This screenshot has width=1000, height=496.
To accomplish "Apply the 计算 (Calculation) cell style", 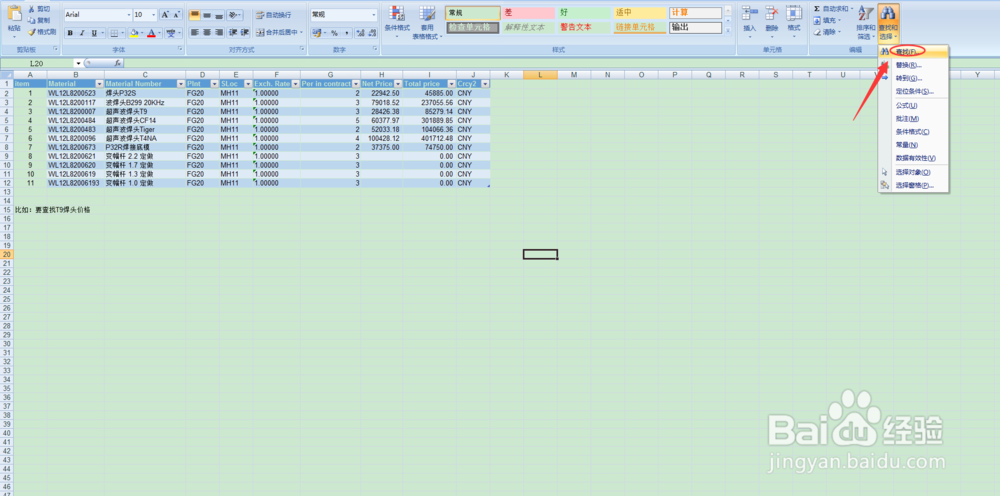I will 695,13.
